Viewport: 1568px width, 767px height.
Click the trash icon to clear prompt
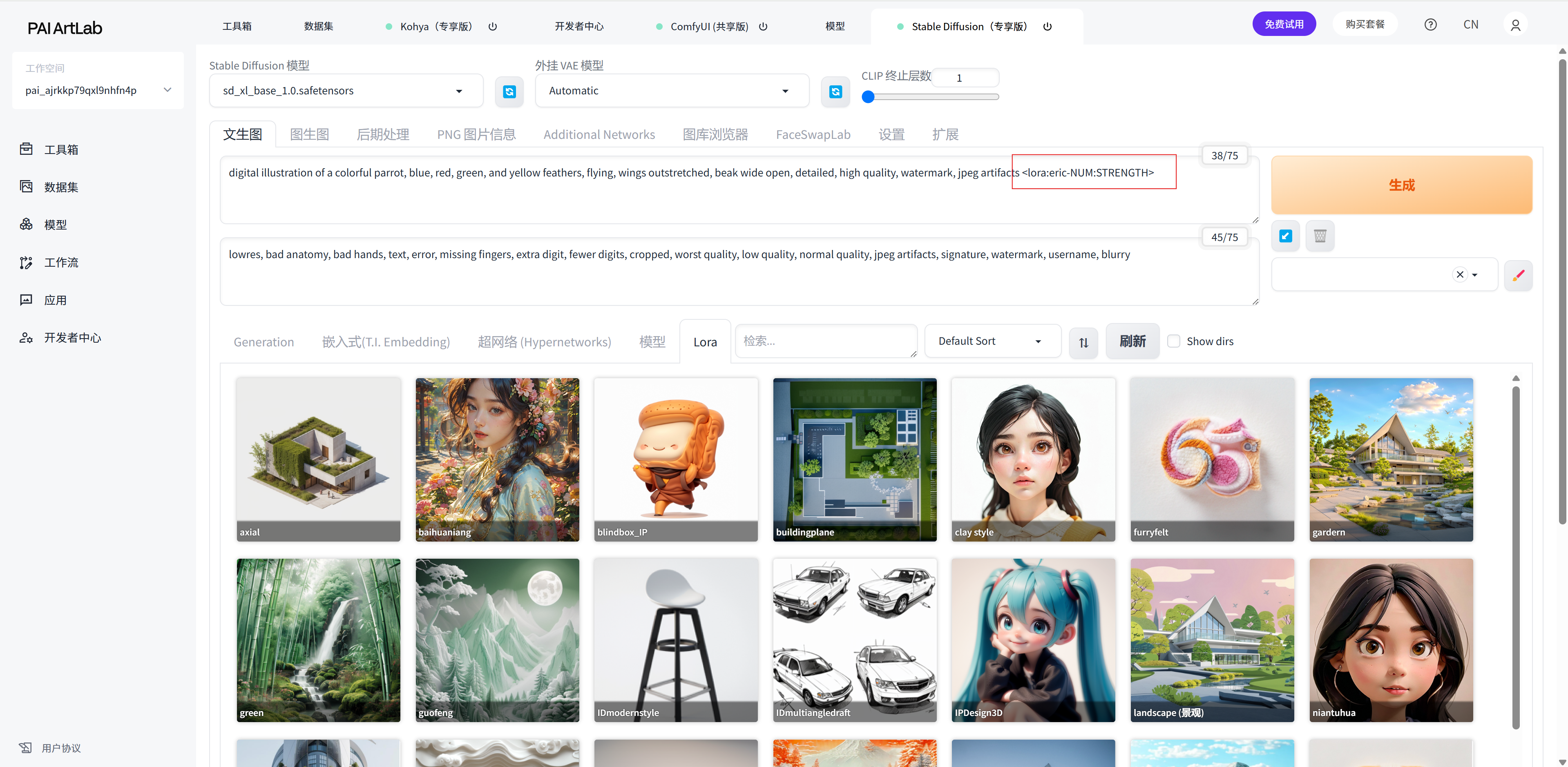pyautogui.click(x=1320, y=236)
